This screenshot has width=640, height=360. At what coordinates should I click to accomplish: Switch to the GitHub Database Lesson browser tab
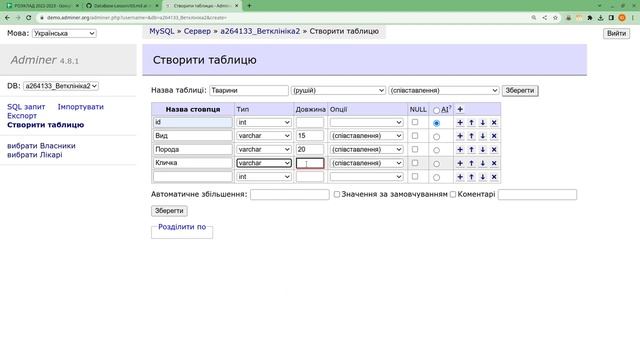[x=121, y=6]
